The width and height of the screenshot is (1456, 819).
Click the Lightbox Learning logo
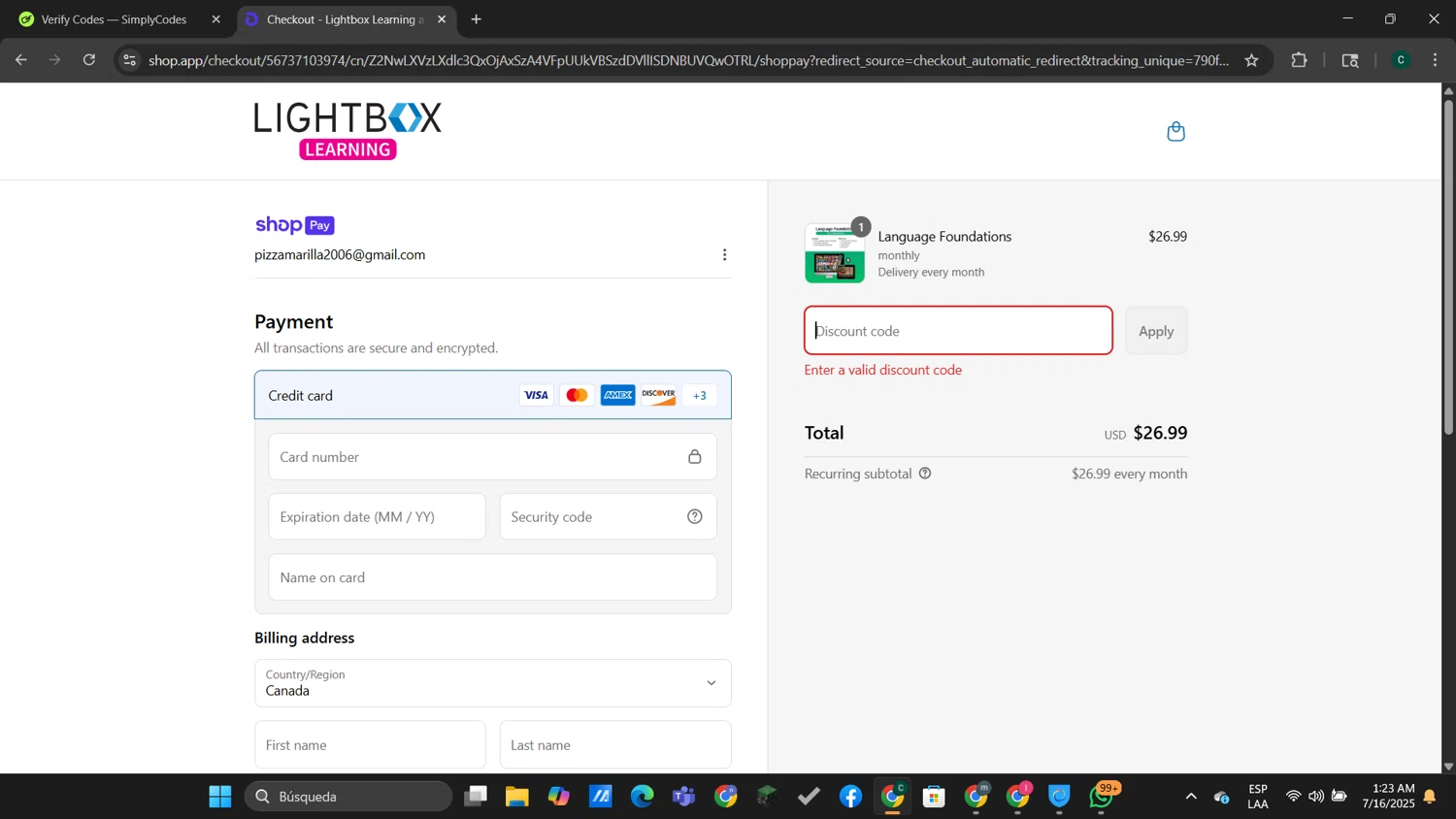347,131
